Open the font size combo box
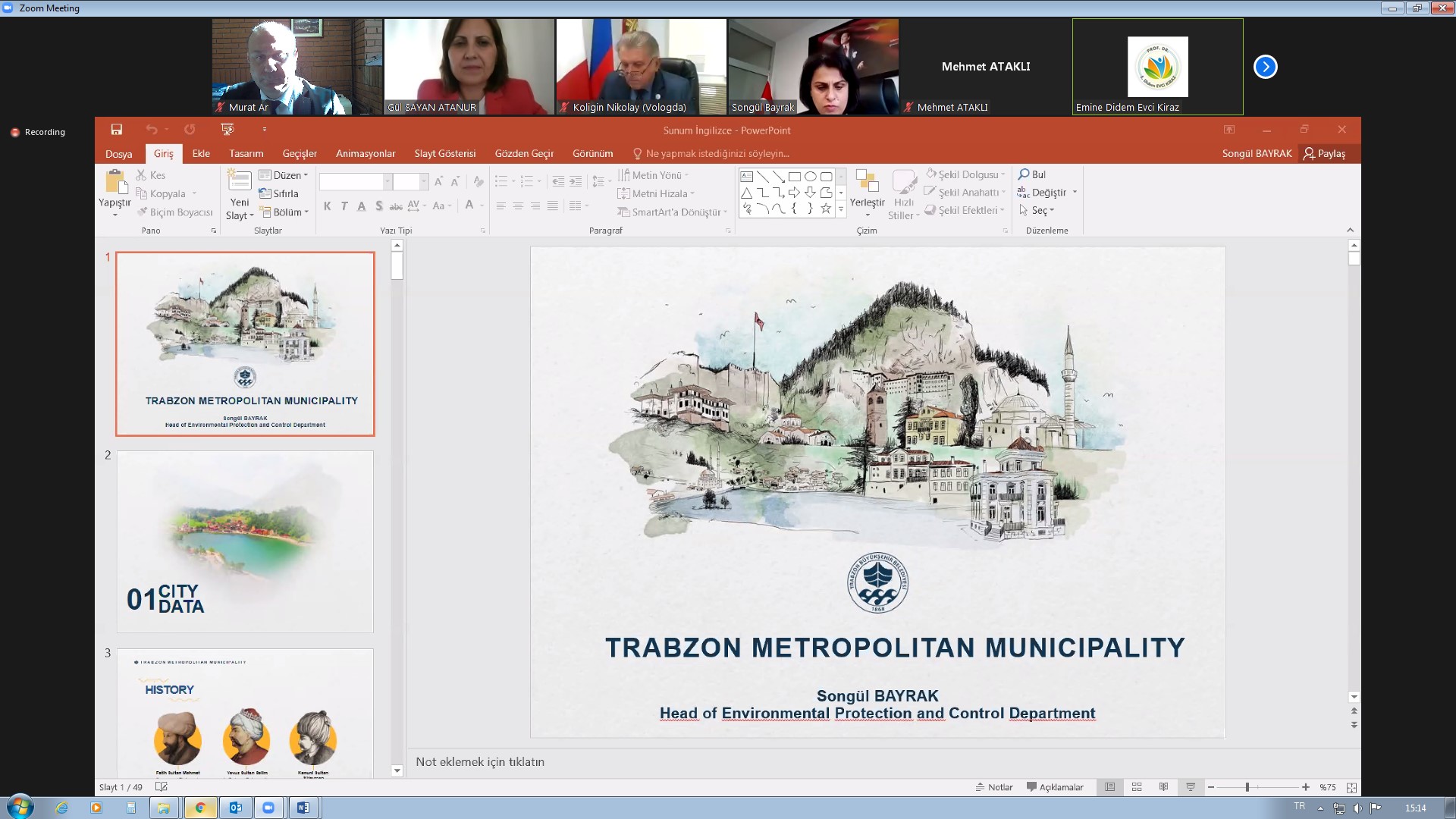 [x=410, y=181]
